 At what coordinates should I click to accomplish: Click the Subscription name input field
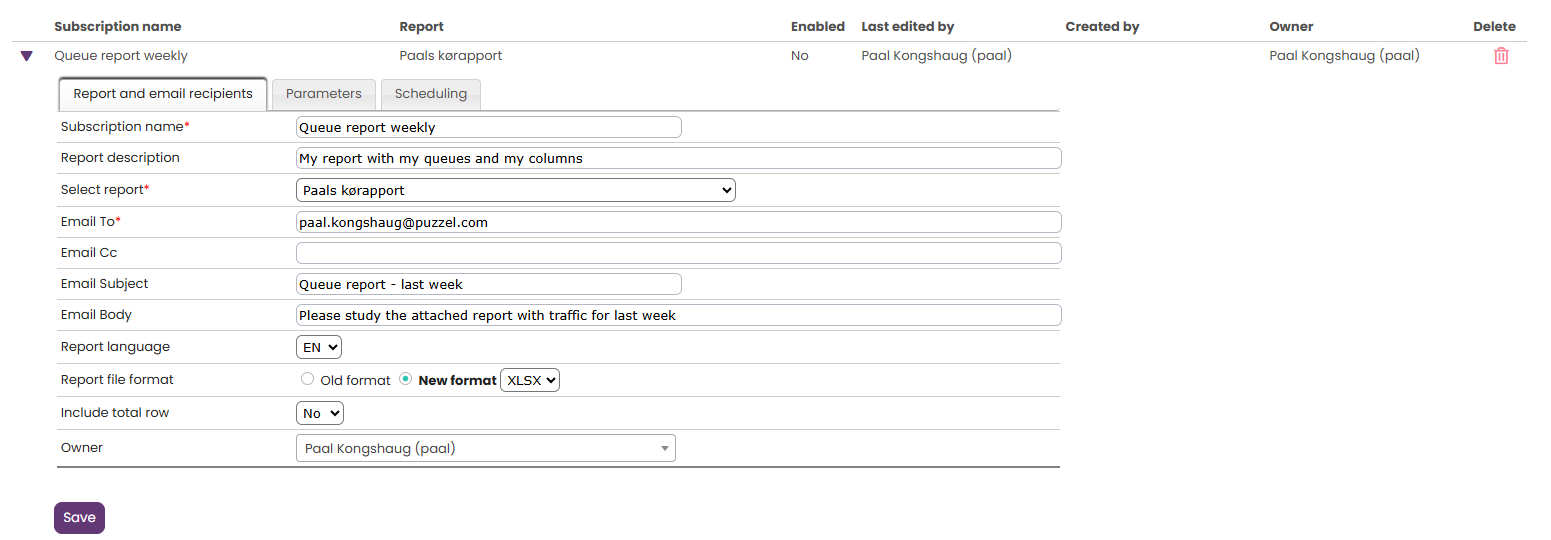pos(489,127)
